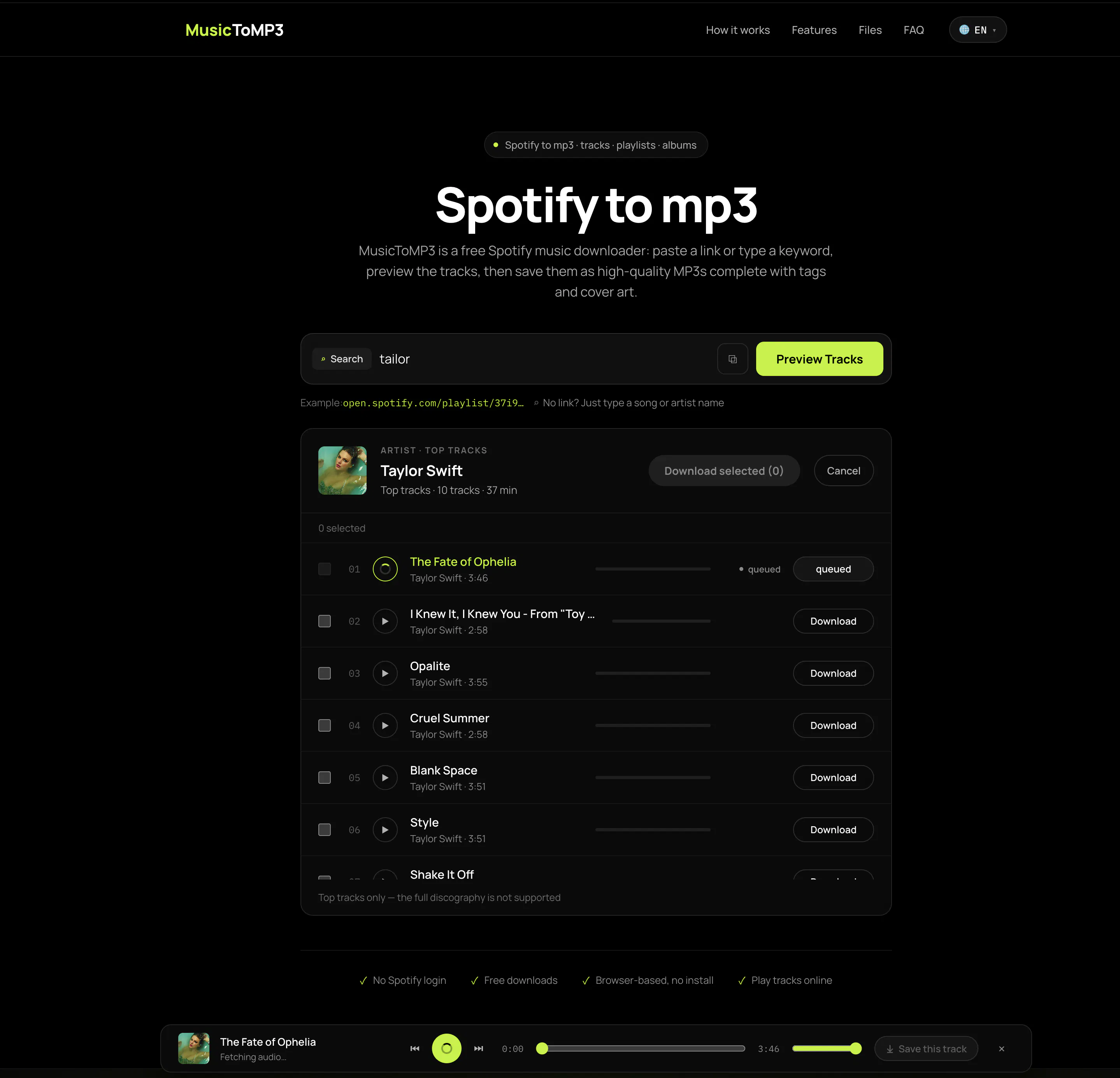
Task: Click the player bar album thumbnail
Action: 194,1048
